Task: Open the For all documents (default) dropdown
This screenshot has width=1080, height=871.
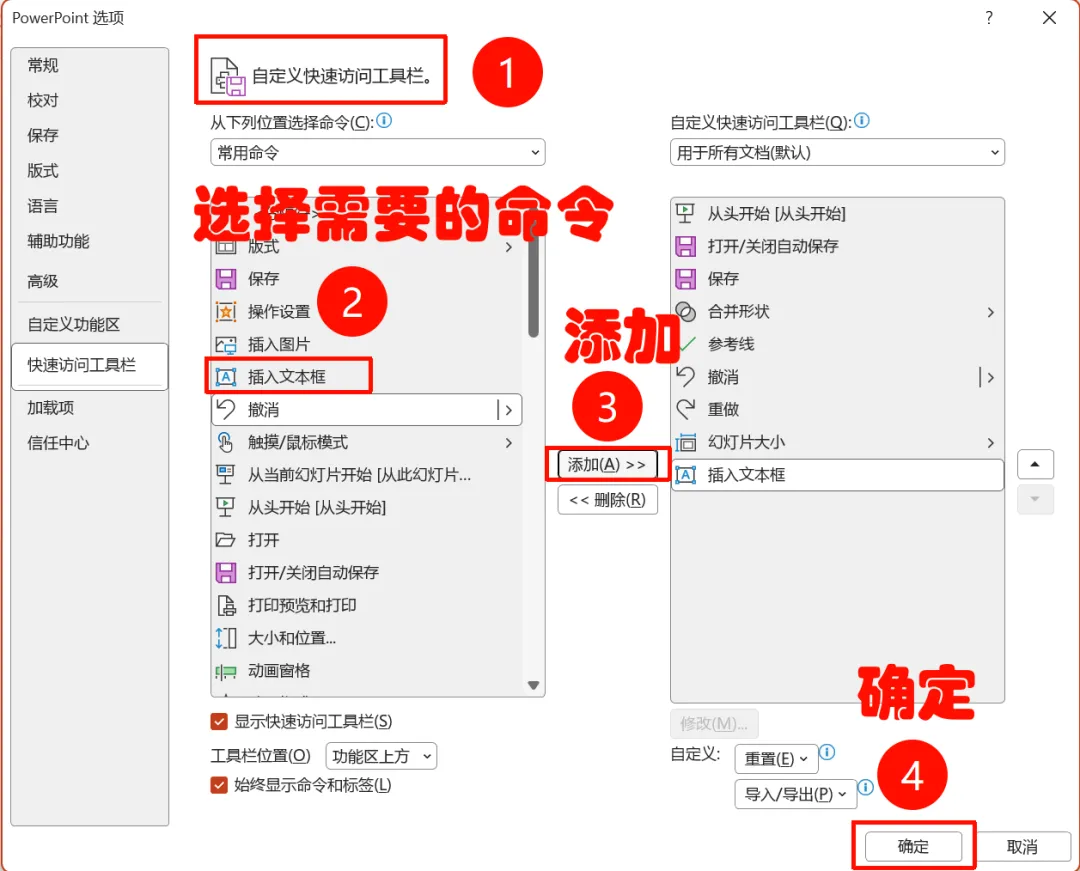Action: (x=837, y=152)
